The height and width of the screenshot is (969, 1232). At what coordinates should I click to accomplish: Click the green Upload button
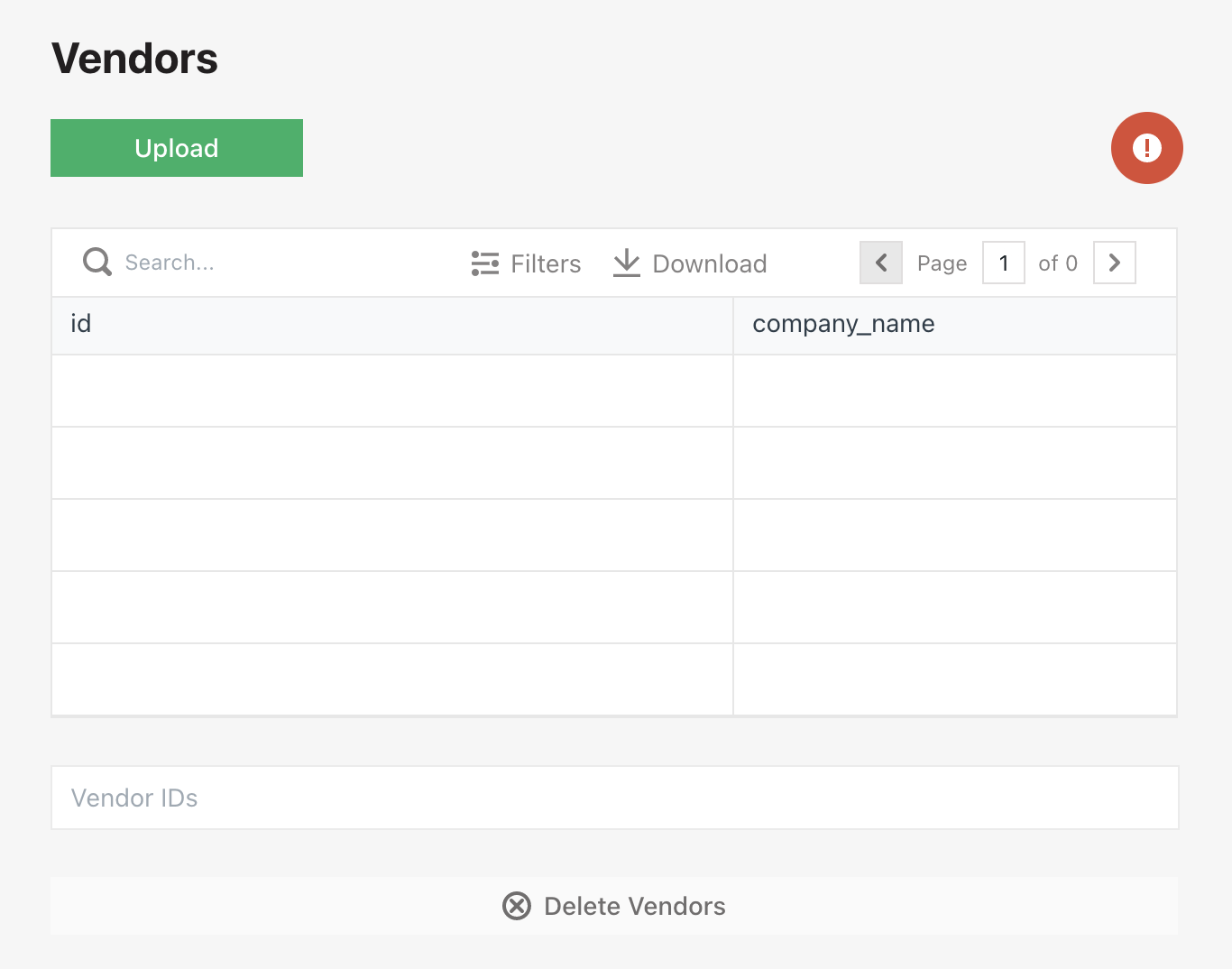(176, 147)
